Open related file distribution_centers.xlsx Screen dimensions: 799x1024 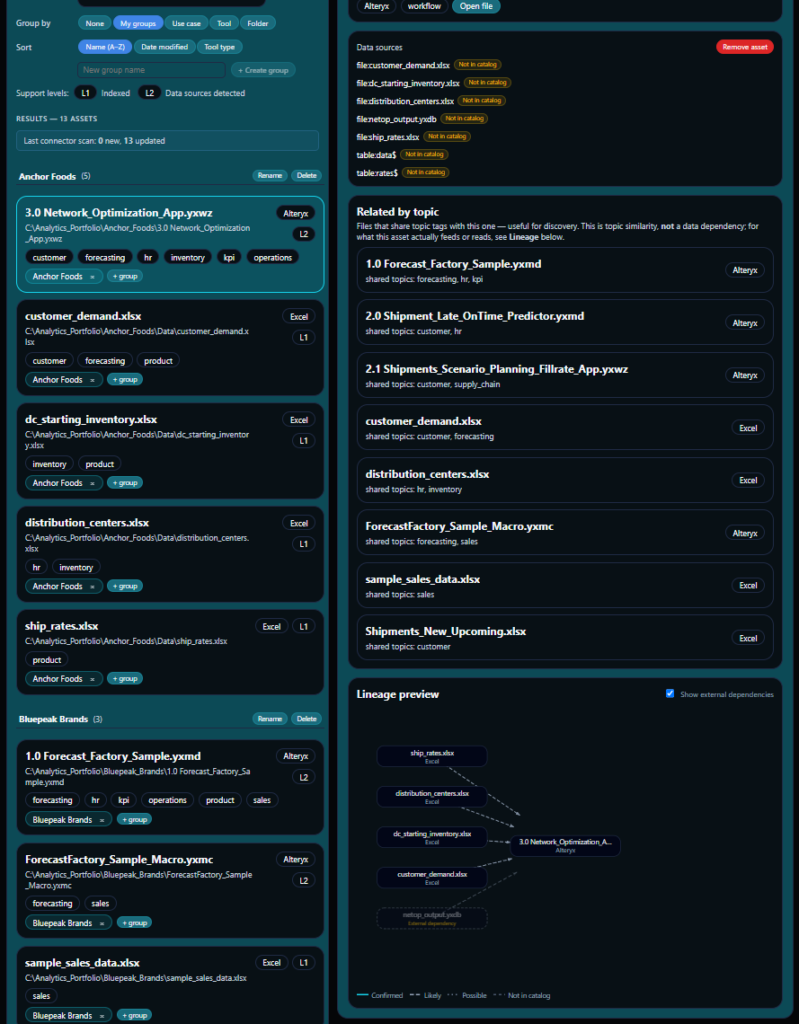coord(565,480)
